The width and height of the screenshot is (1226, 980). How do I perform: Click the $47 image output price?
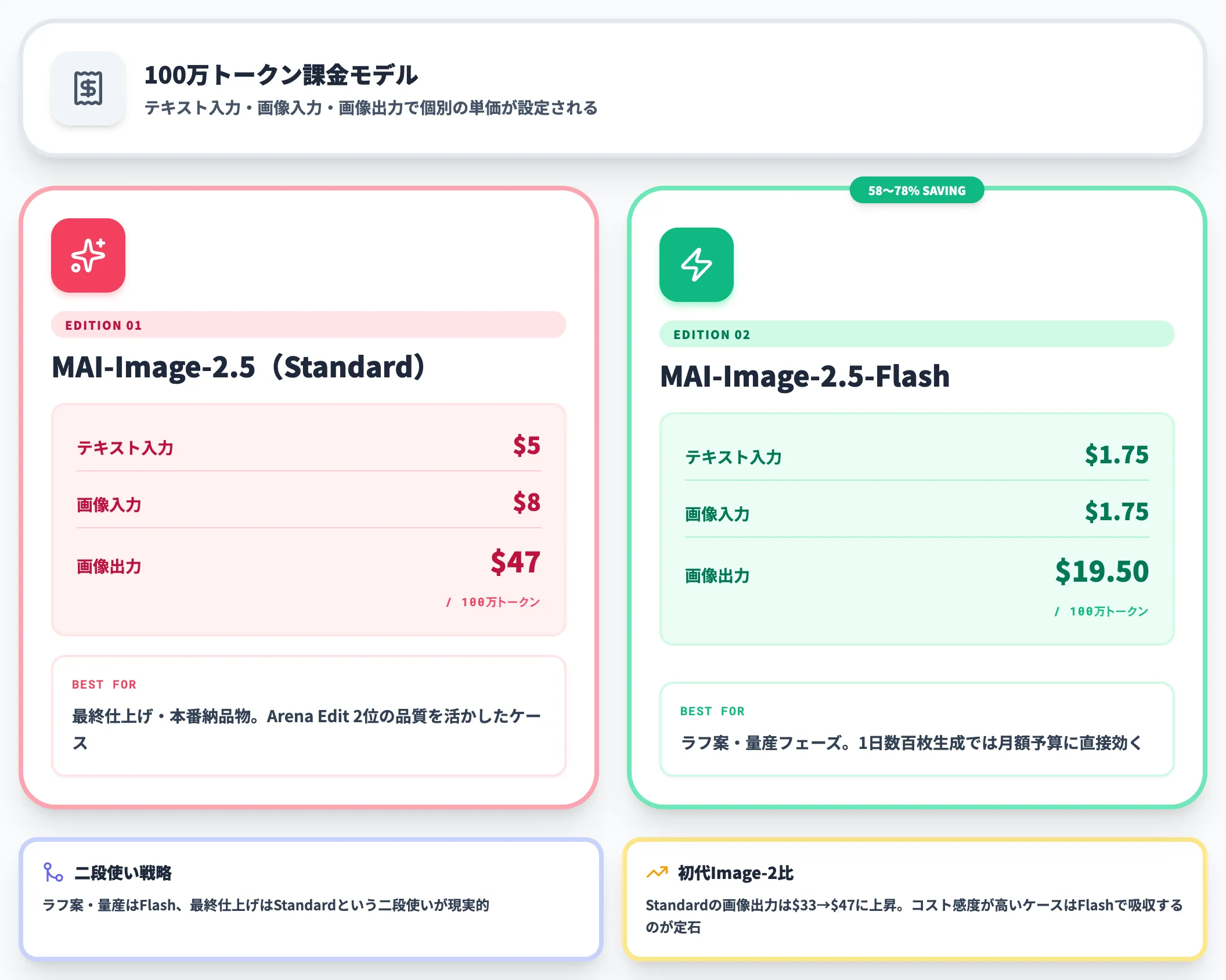tap(515, 562)
